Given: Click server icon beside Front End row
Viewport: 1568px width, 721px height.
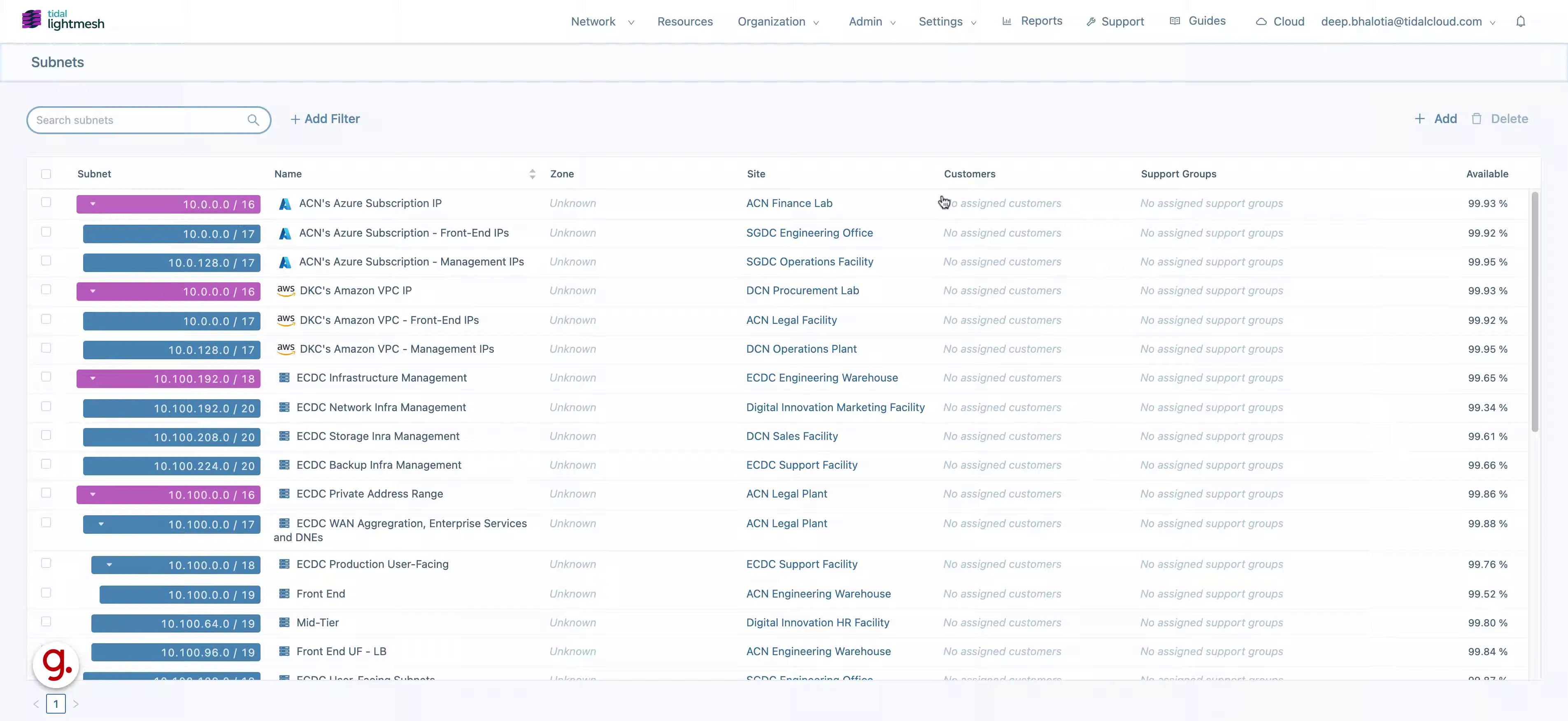Looking at the screenshot, I should [x=284, y=593].
